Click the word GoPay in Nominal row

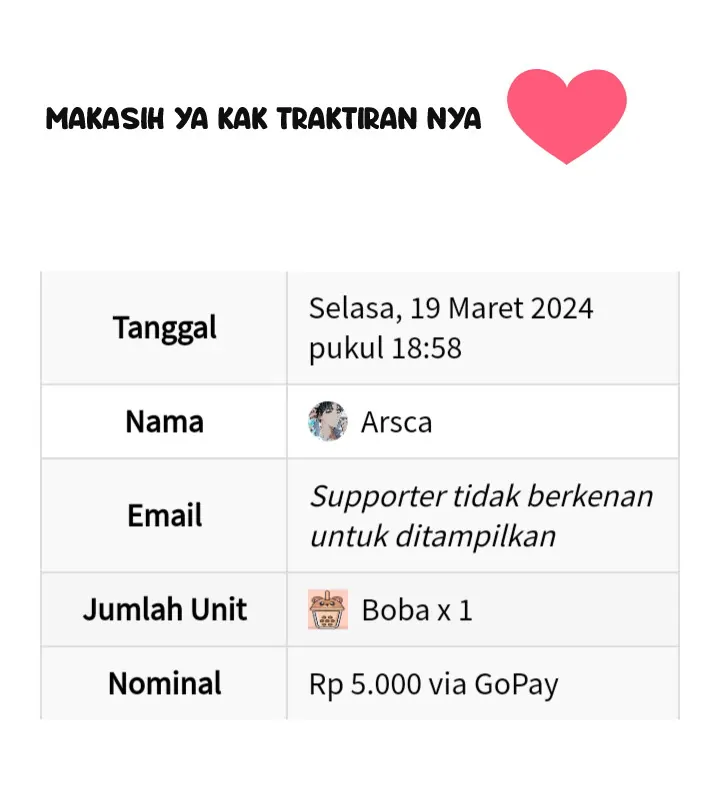(x=516, y=684)
